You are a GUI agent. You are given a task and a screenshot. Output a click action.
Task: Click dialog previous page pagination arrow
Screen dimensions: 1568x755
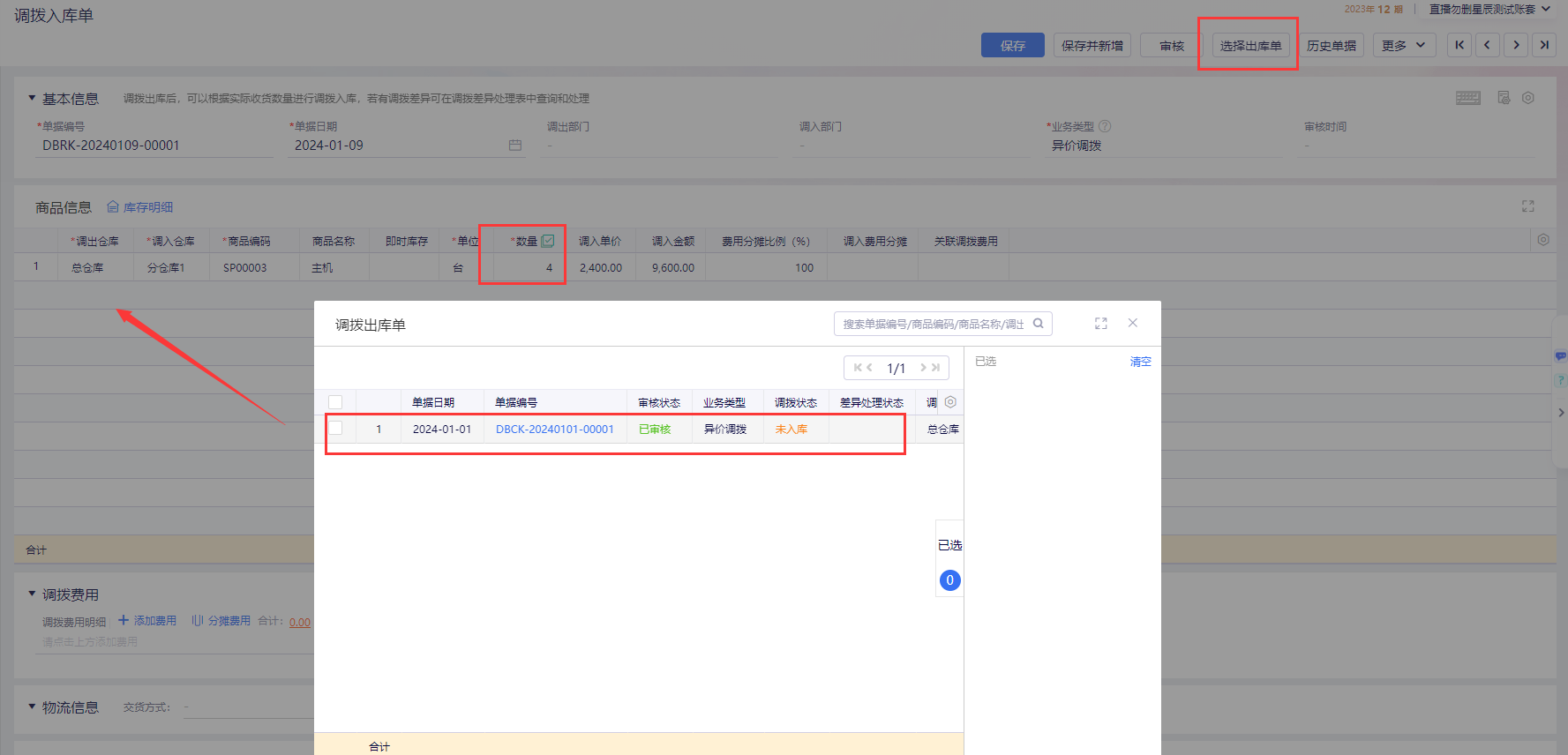(869, 368)
